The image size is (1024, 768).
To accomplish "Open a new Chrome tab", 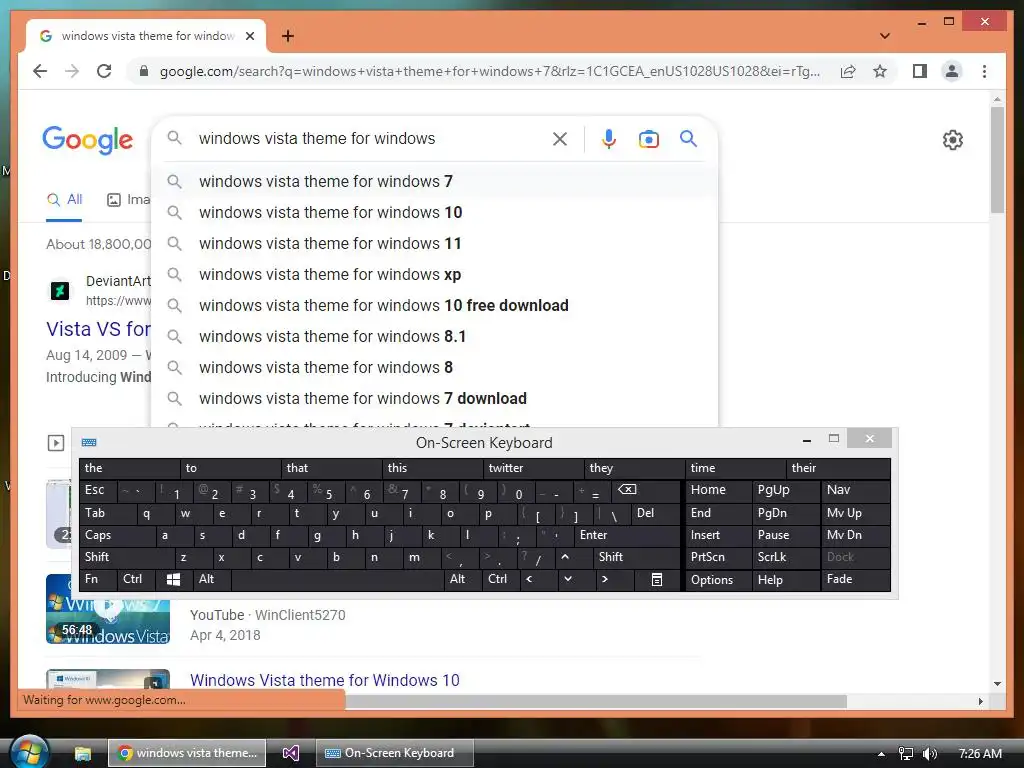I will [287, 36].
